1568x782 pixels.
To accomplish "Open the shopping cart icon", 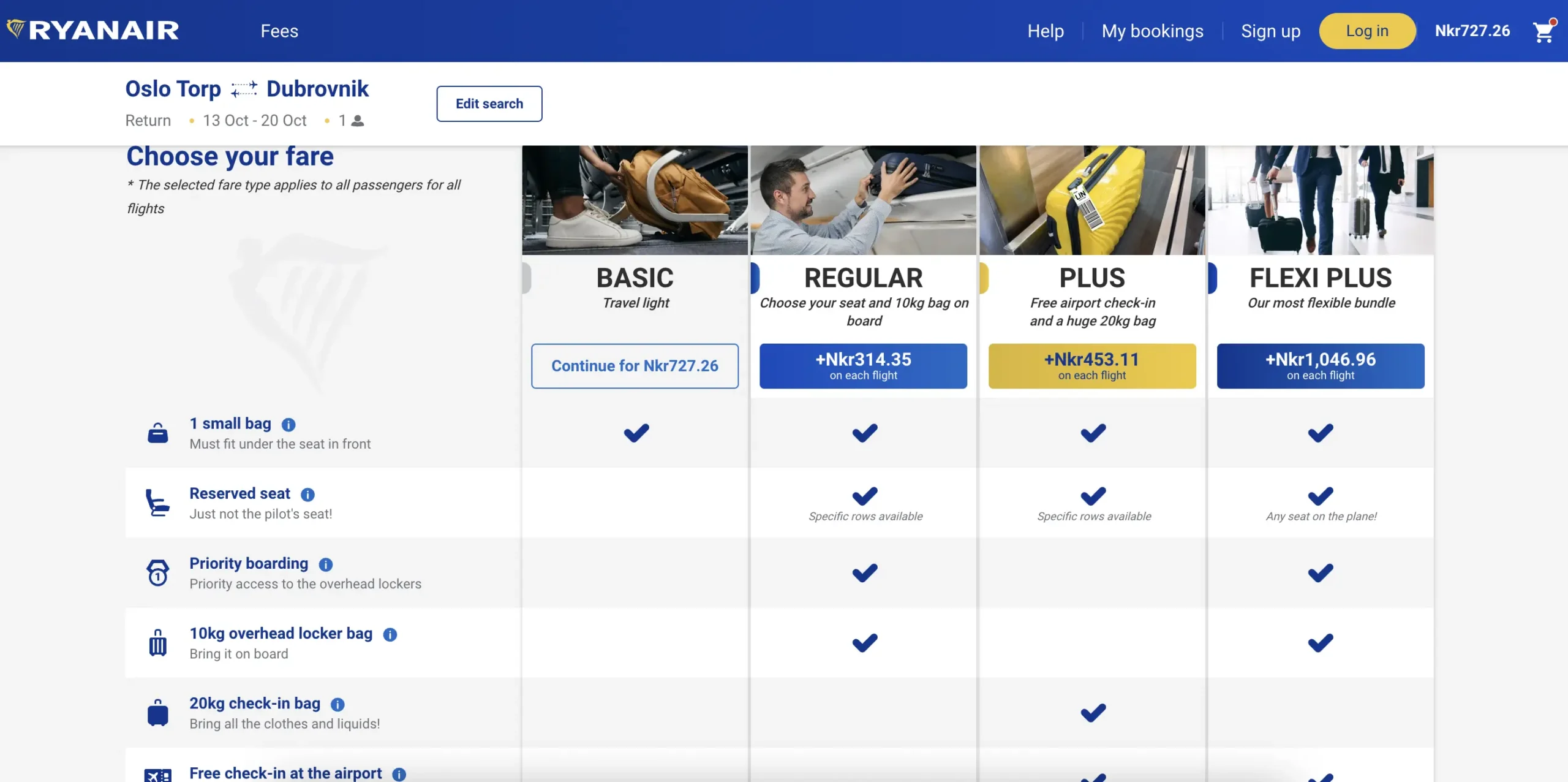I will [1543, 31].
